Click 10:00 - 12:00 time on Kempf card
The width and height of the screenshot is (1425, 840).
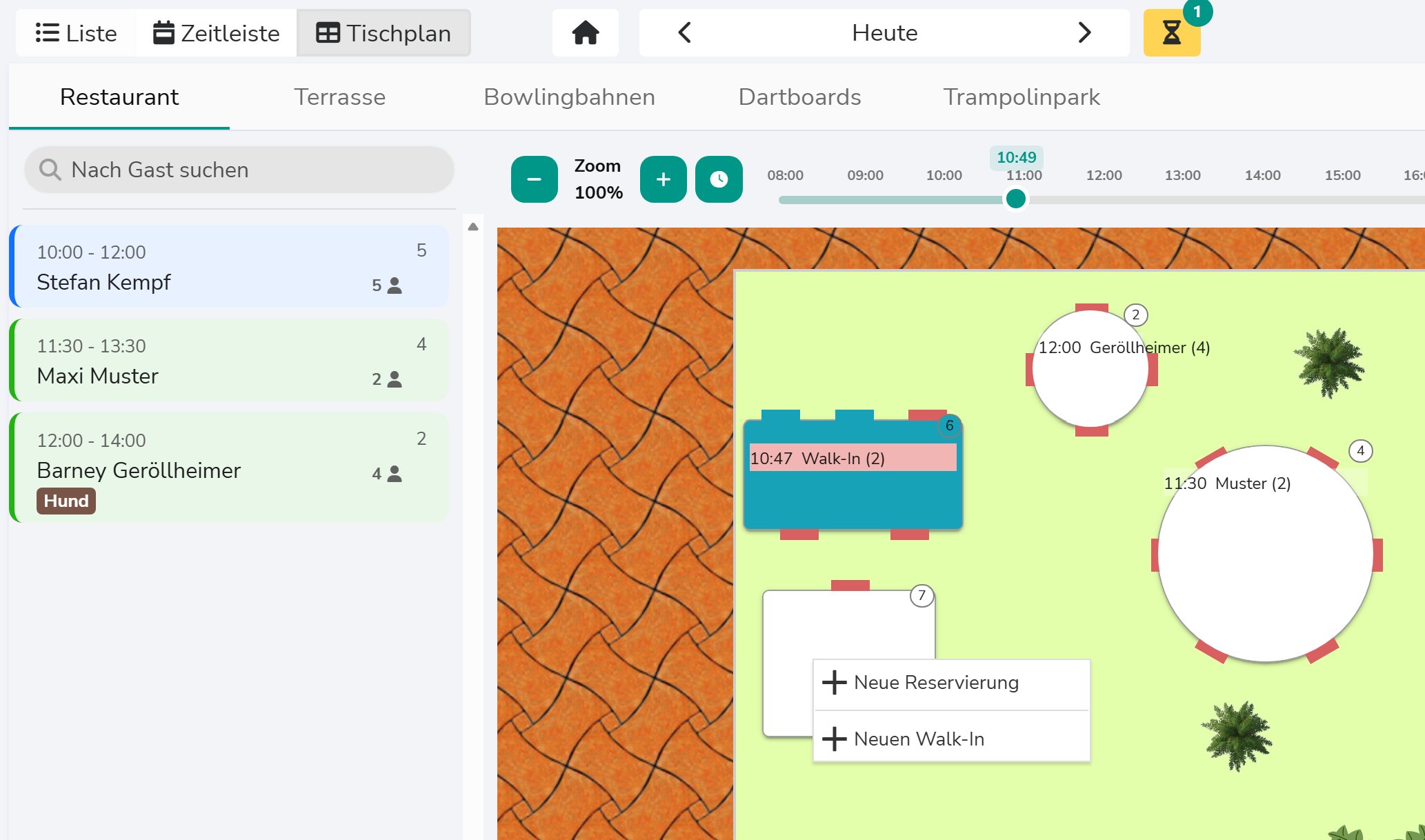pos(91,252)
